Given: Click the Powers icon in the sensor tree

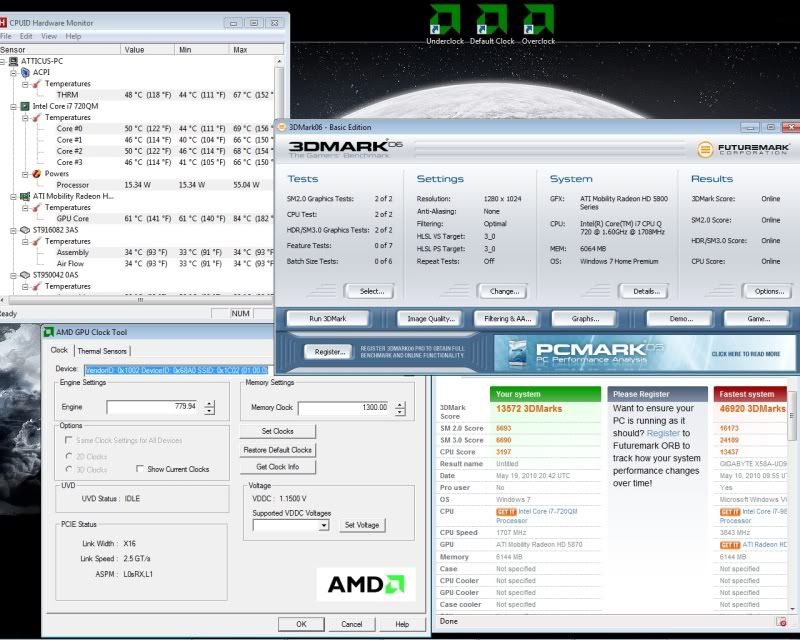Looking at the screenshot, I should click(x=37, y=174).
